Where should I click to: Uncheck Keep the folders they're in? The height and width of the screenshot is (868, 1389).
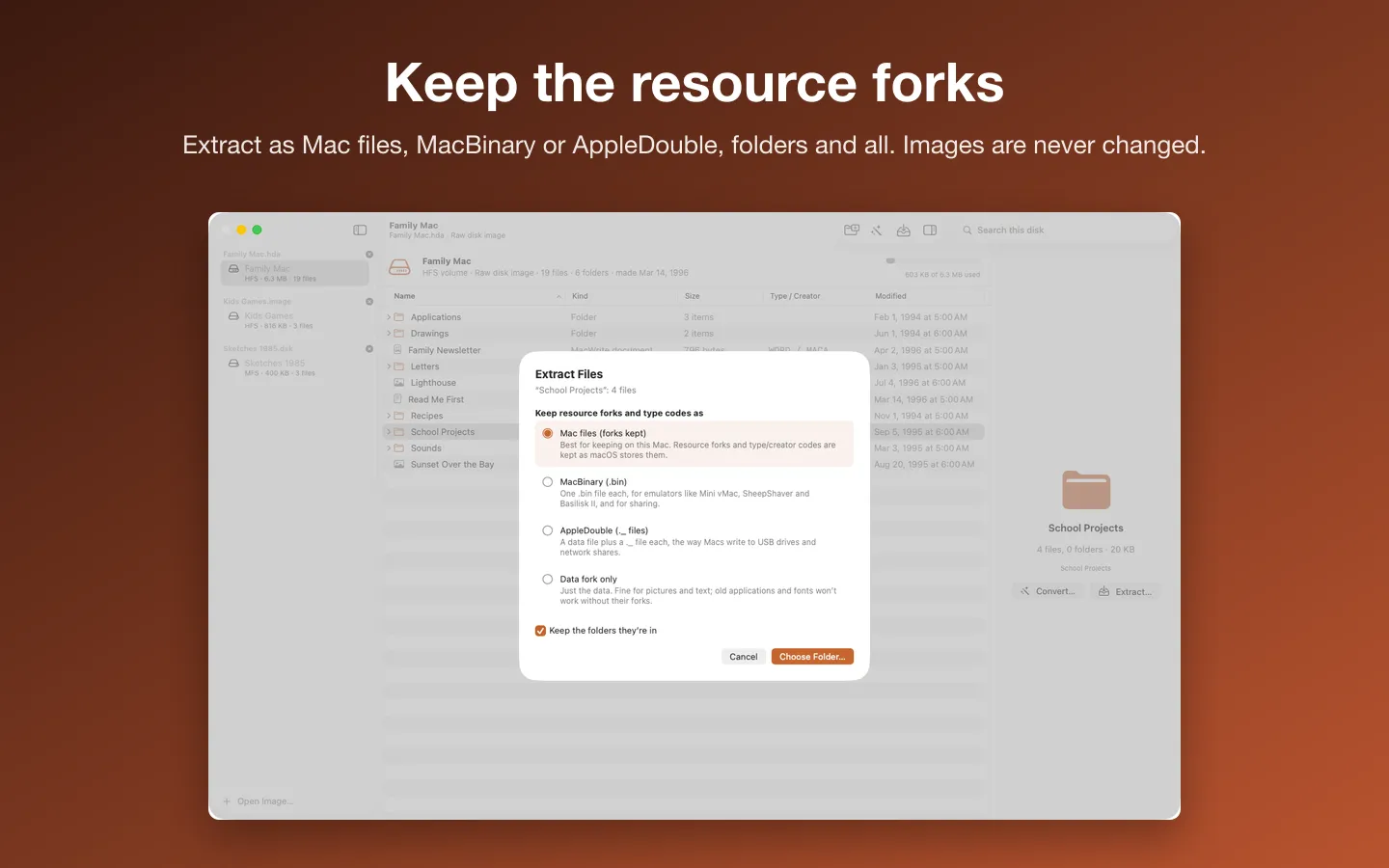click(540, 631)
